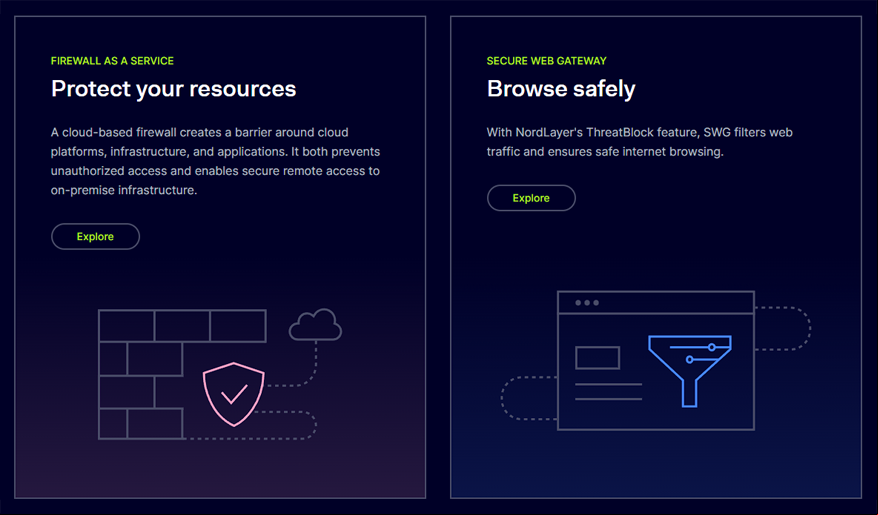Click the cloud outline icon
The image size is (878, 515).
(315, 325)
